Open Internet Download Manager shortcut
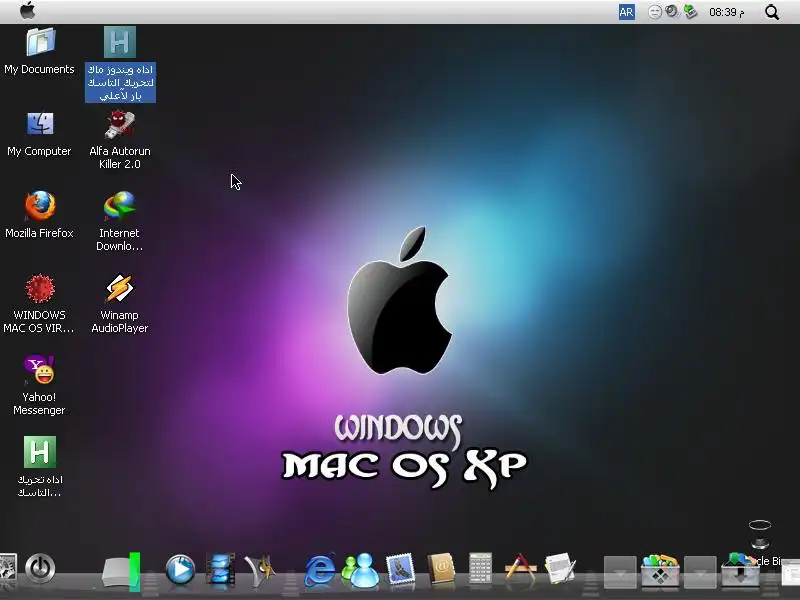This screenshot has width=800, height=600. pos(119,206)
